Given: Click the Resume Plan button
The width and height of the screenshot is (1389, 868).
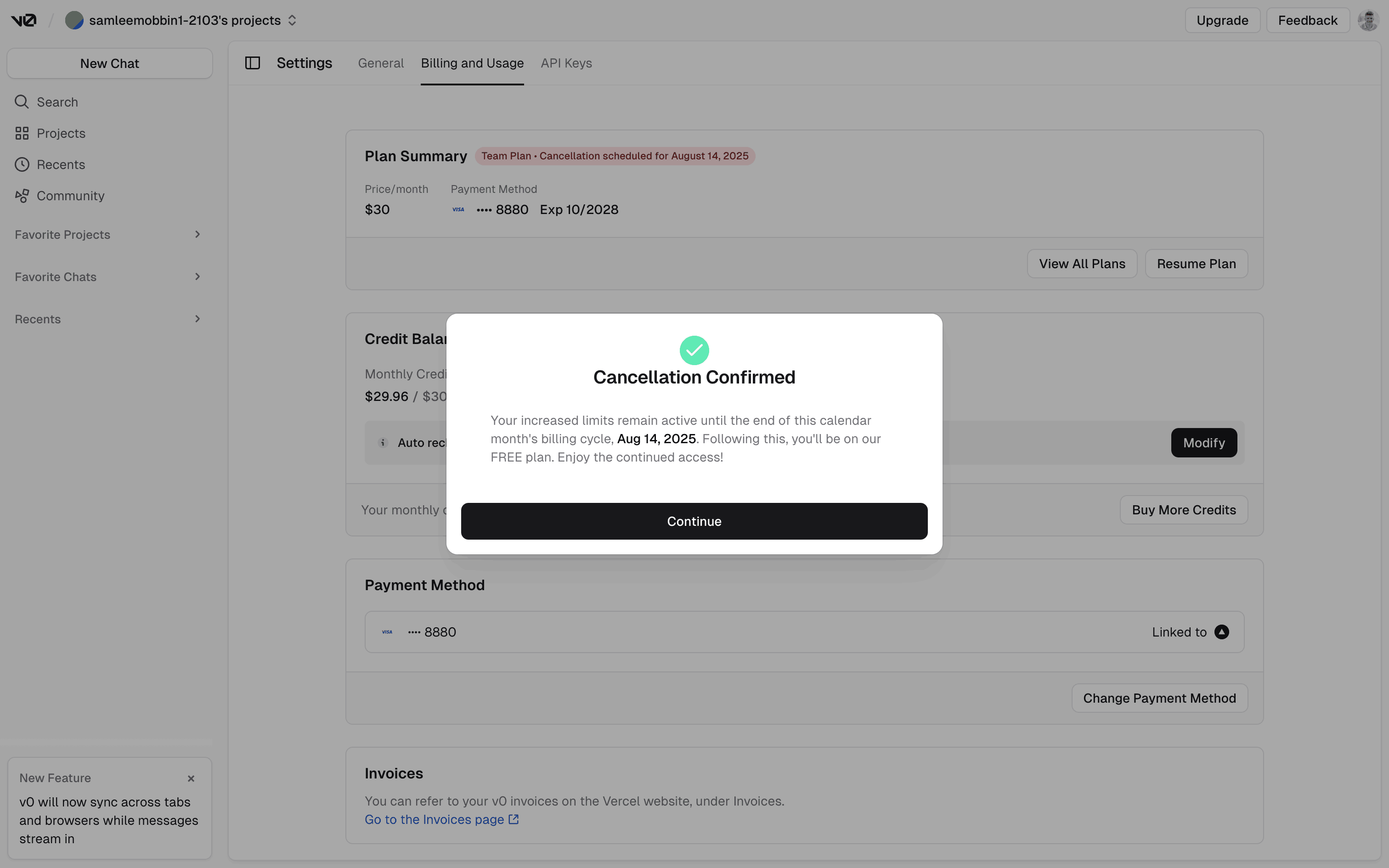Looking at the screenshot, I should (x=1196, y=264).
